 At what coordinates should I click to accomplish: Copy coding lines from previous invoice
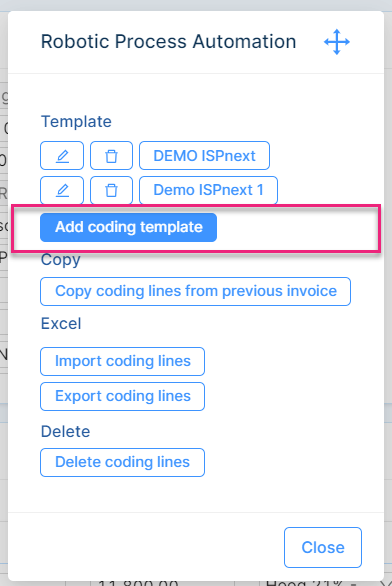click(x=195, y=292)
